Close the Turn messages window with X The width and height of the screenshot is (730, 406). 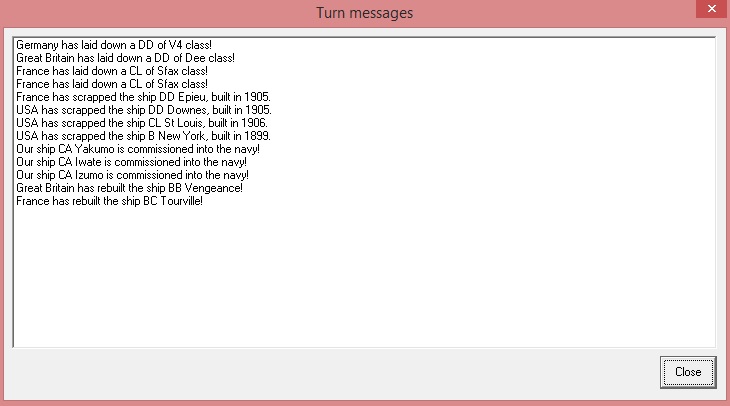[x=712, y=9]
